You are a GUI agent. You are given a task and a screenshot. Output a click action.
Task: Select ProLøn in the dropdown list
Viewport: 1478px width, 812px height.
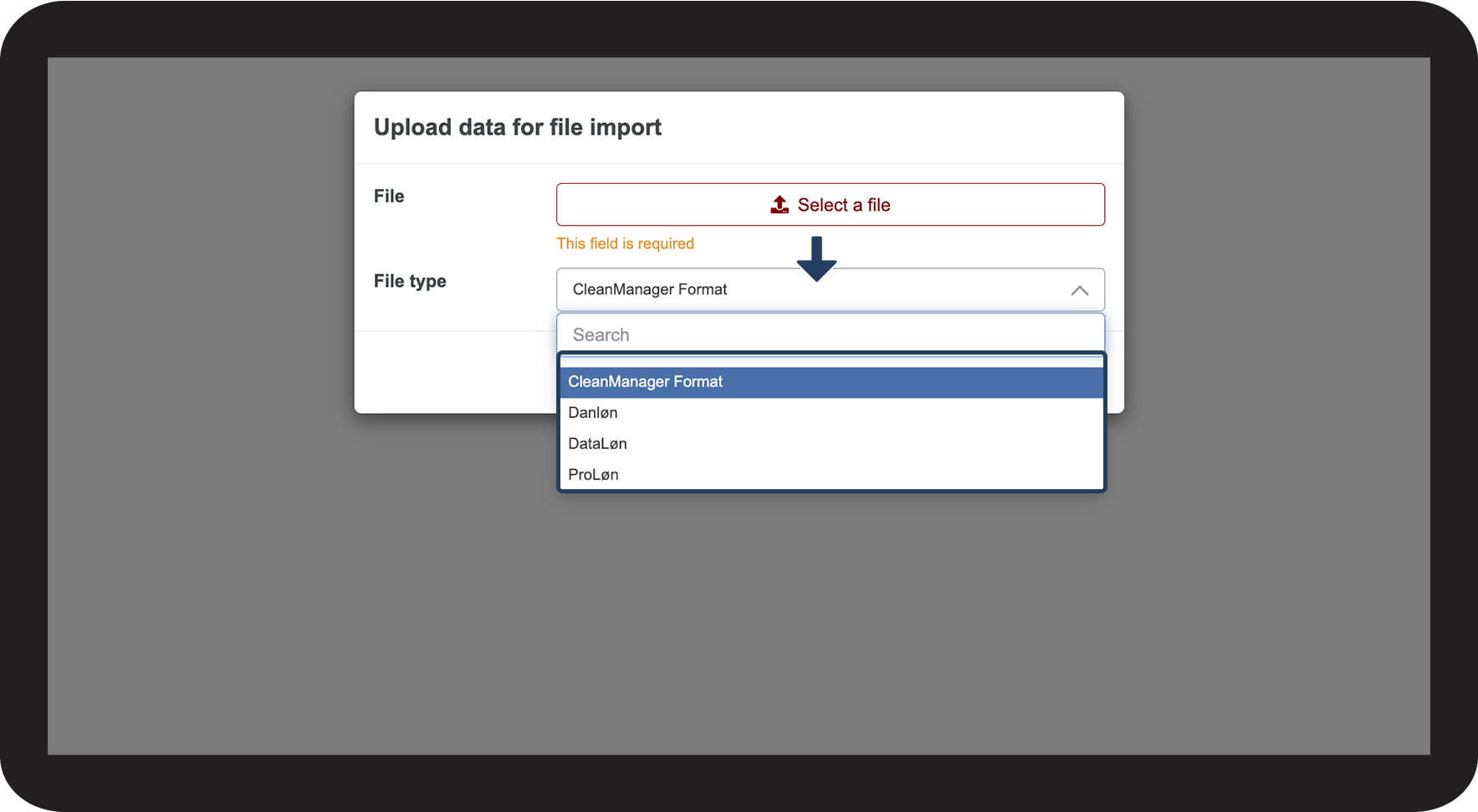coord(832,475)
